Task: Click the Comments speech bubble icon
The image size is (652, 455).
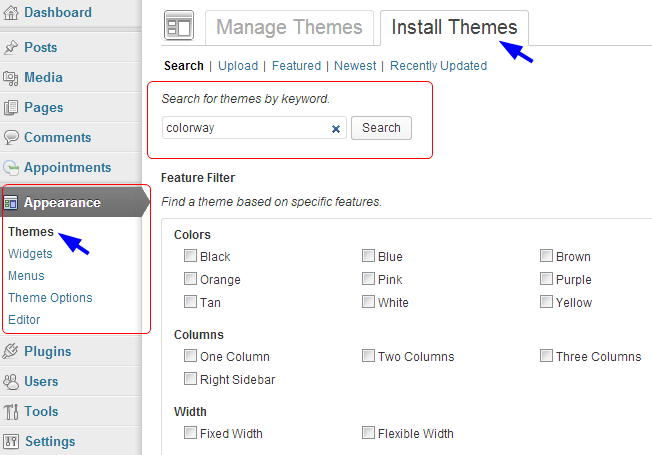Action: click(11, 137)
